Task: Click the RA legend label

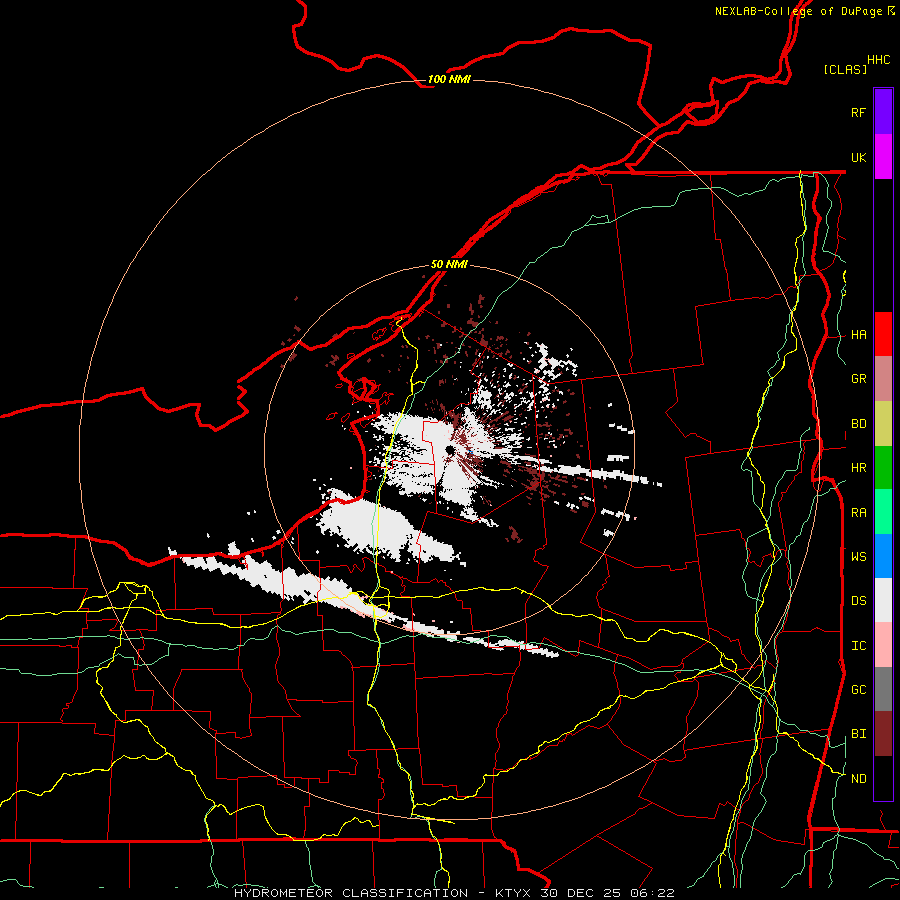Action: (x=858, y=513)
